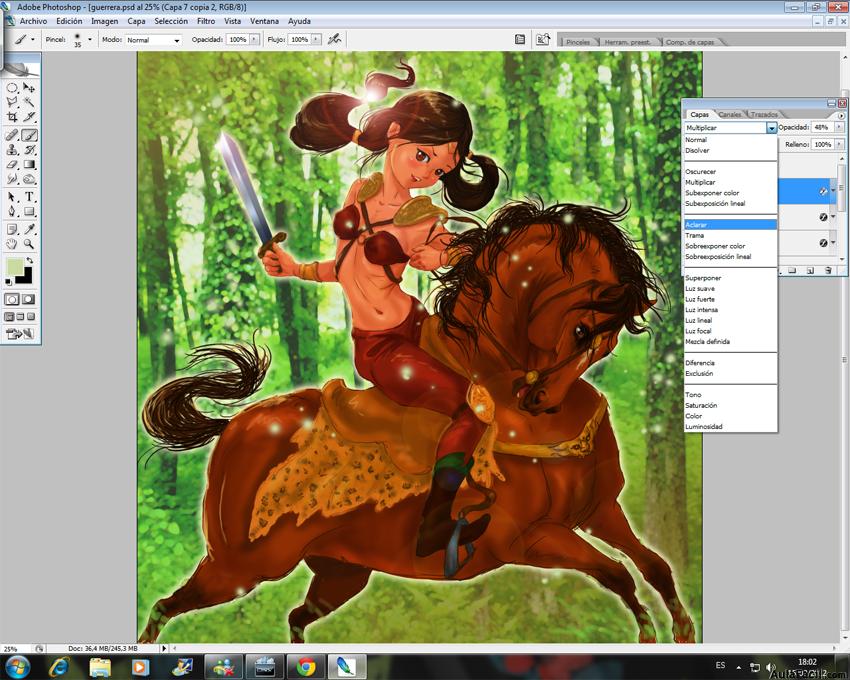Select the Path Selection tool
Image resolution: width=850 pixels, height=680 pixels.
pyautogui.click(x=12, y=197)
